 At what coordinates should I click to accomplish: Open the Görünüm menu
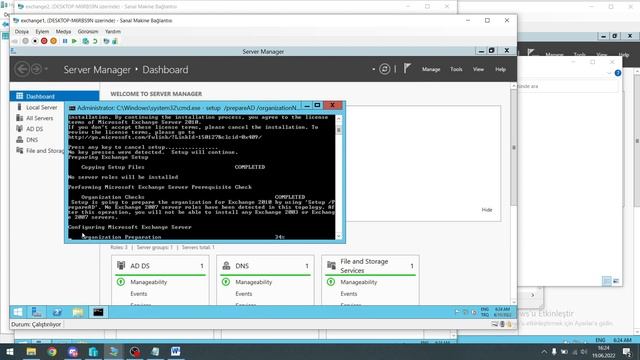[88, 31]
